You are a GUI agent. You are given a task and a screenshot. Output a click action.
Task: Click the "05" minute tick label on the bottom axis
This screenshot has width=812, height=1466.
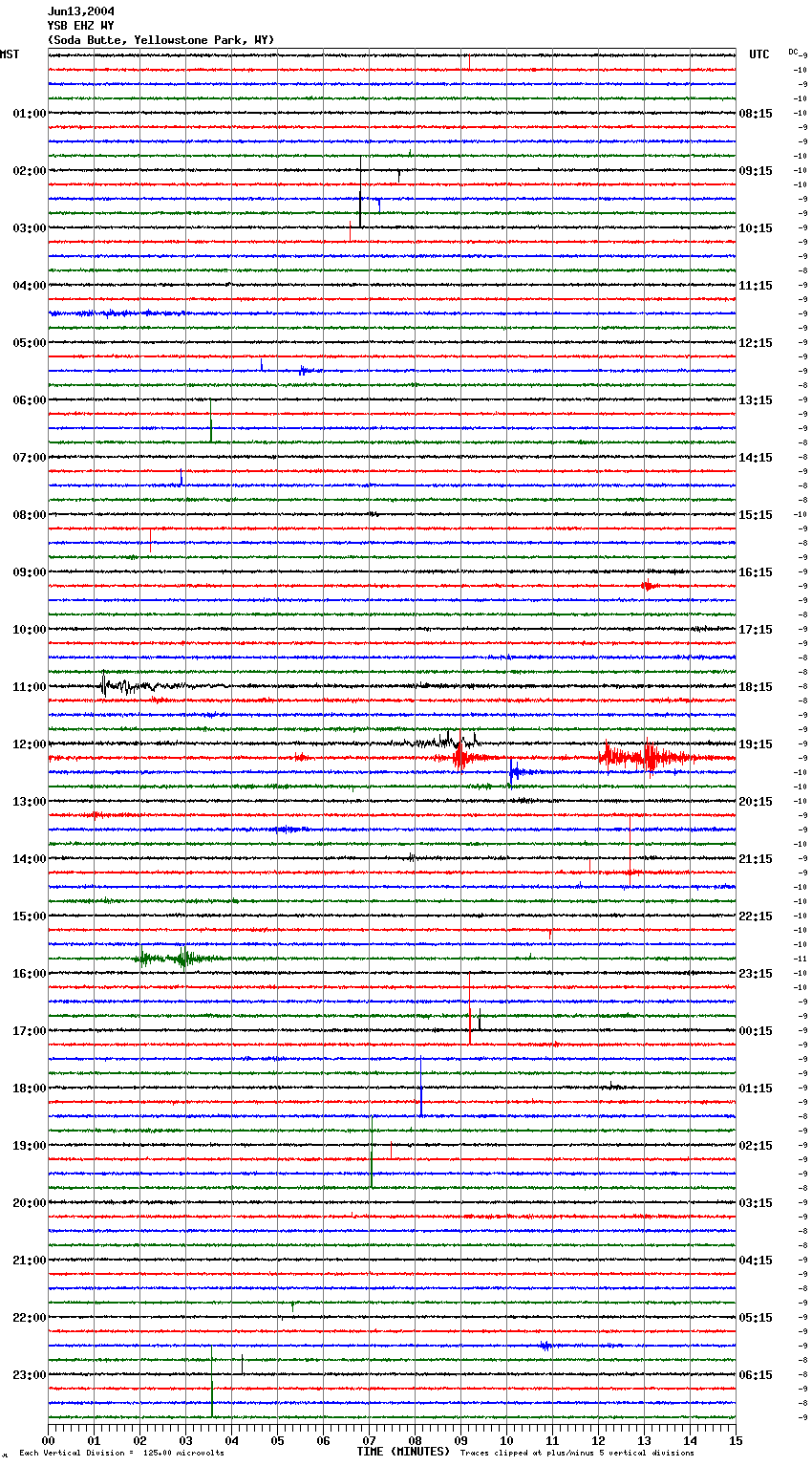click(x=277, y=1439)
